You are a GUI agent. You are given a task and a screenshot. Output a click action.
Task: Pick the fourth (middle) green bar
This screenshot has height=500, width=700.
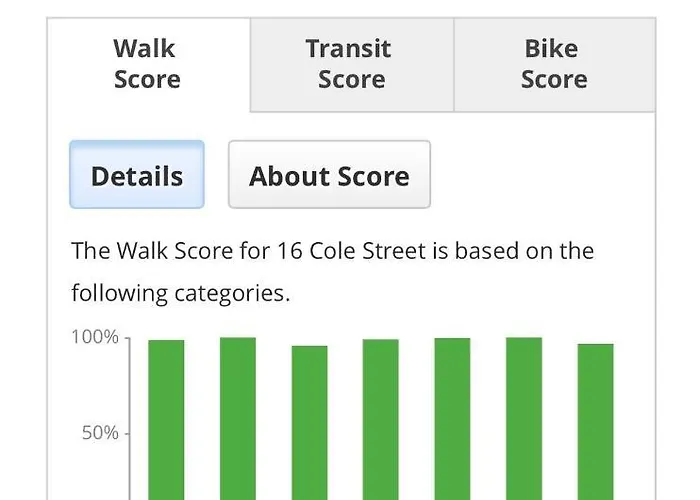pos(380,420)
